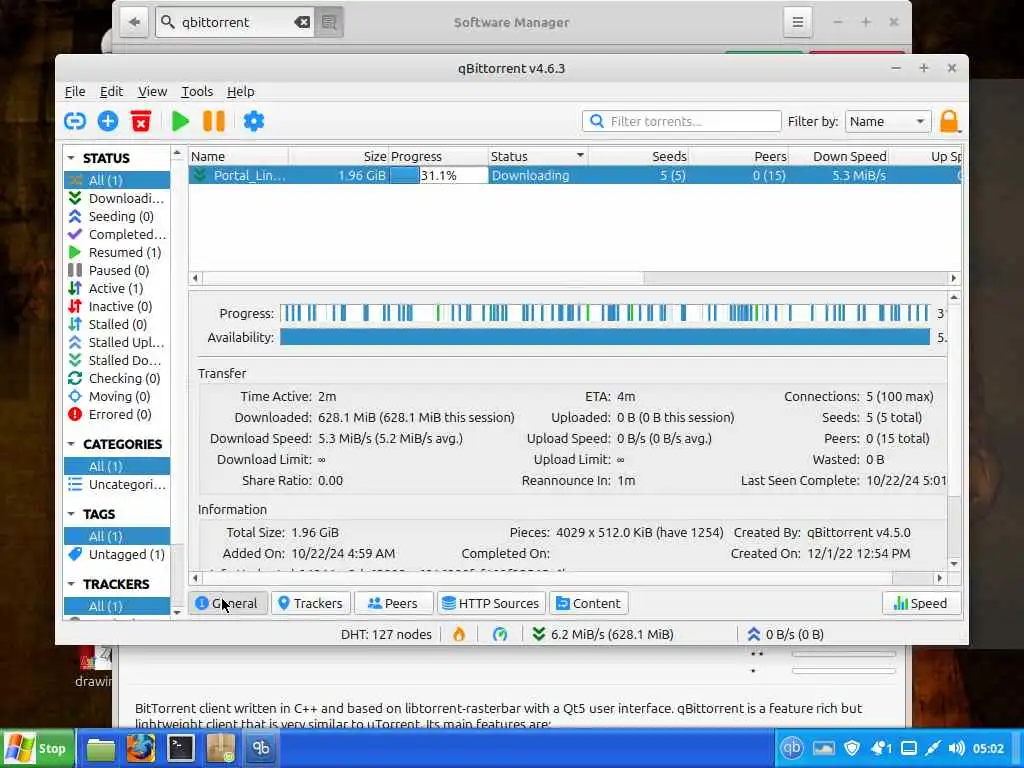The width and height of the screenshot is (1024, 768).
Task: Select the Stalled (0) status filter
Action: [x=117, y=324]
